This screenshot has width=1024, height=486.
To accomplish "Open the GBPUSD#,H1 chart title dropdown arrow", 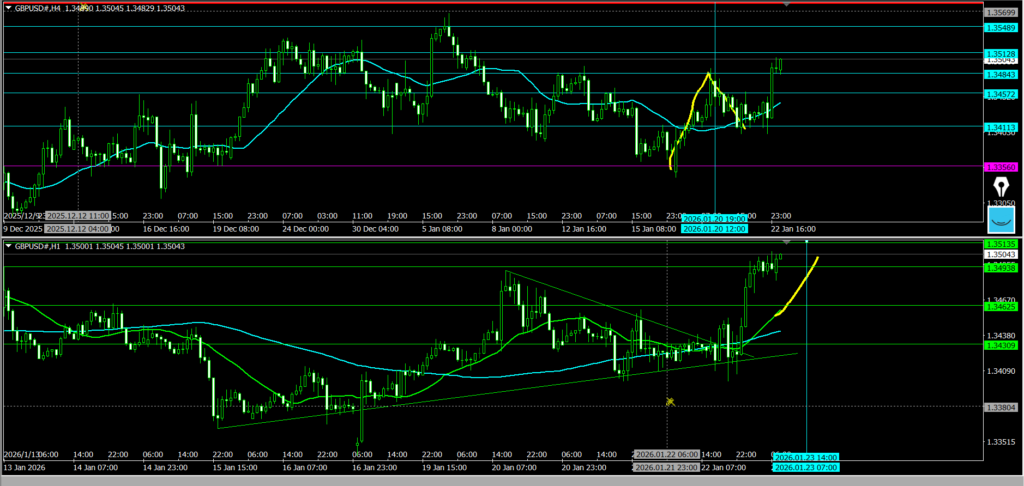I will [8, 246].
